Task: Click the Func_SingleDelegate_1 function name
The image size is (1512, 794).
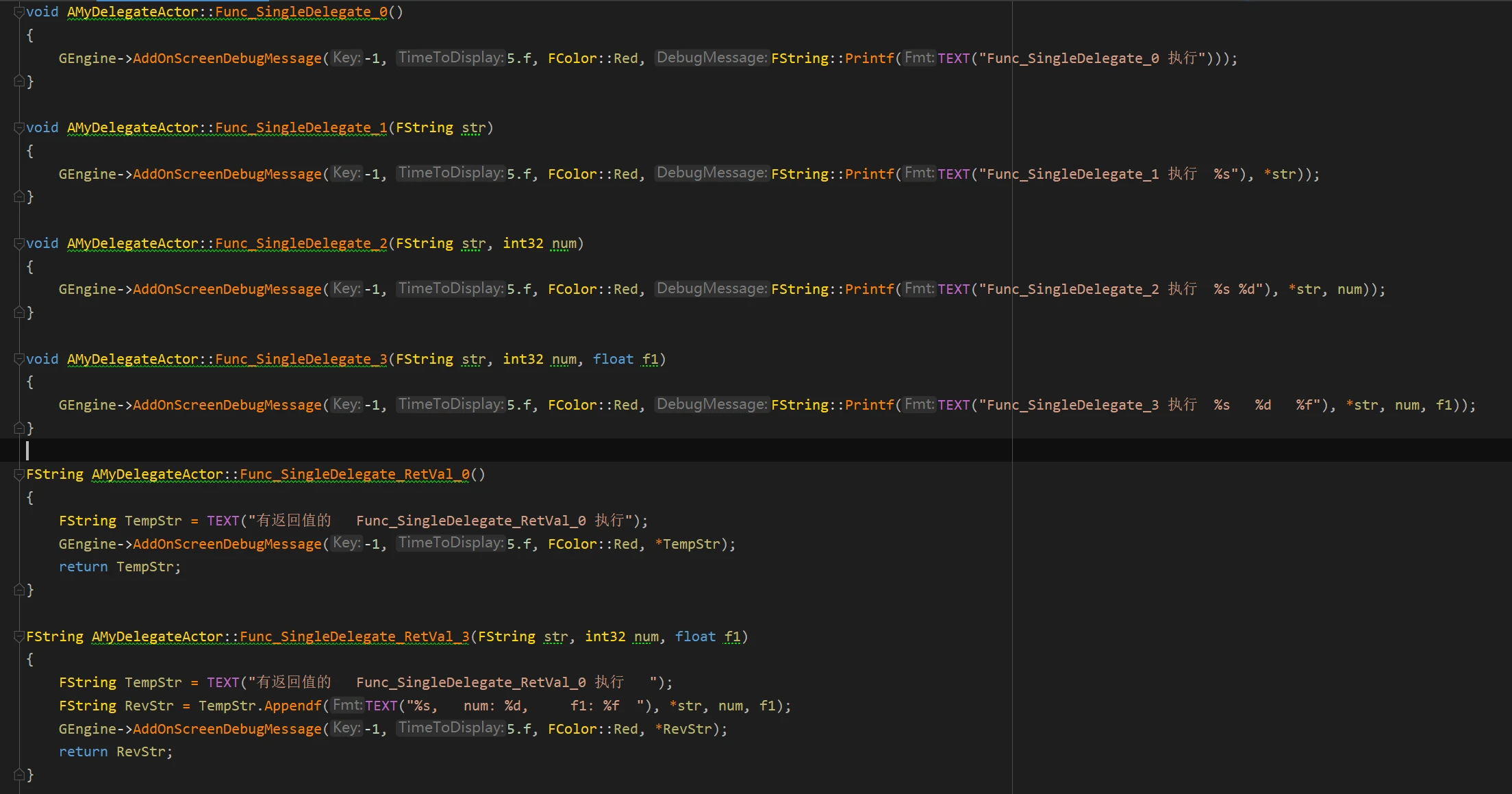Action: (x=301, y=128)
